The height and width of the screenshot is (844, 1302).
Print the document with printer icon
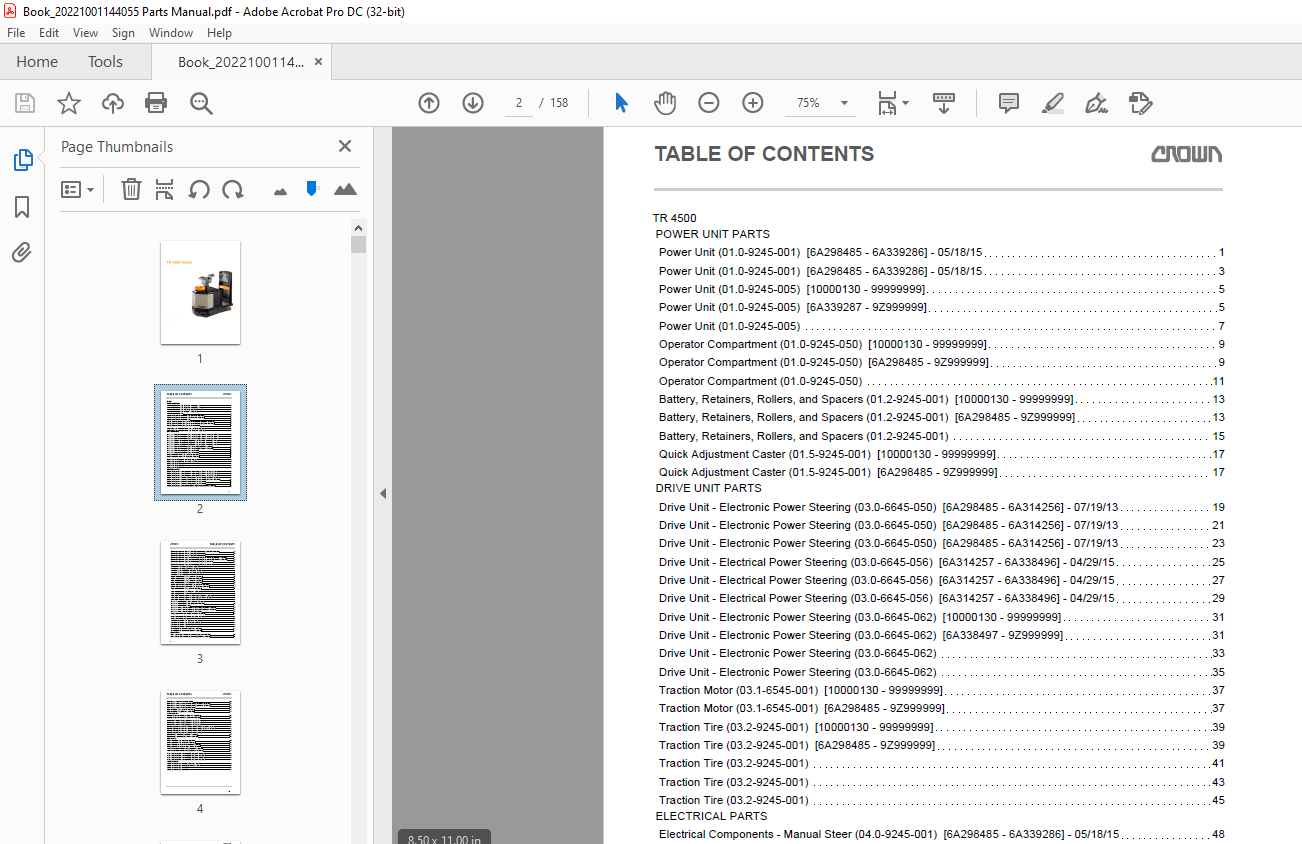[x=156, y=103]
